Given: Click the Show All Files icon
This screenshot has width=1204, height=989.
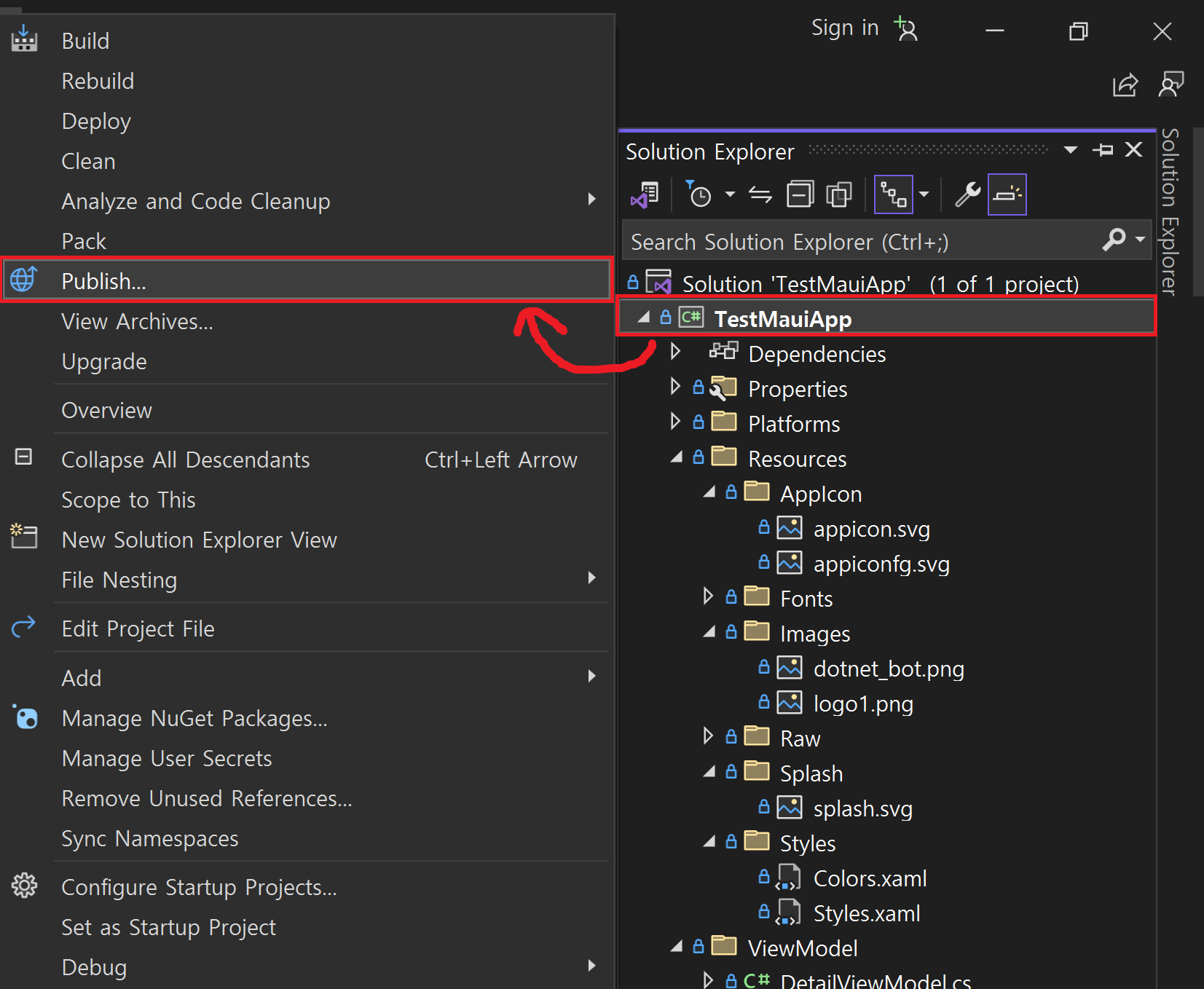Looking at the screenshot, I should click(839, 195).
